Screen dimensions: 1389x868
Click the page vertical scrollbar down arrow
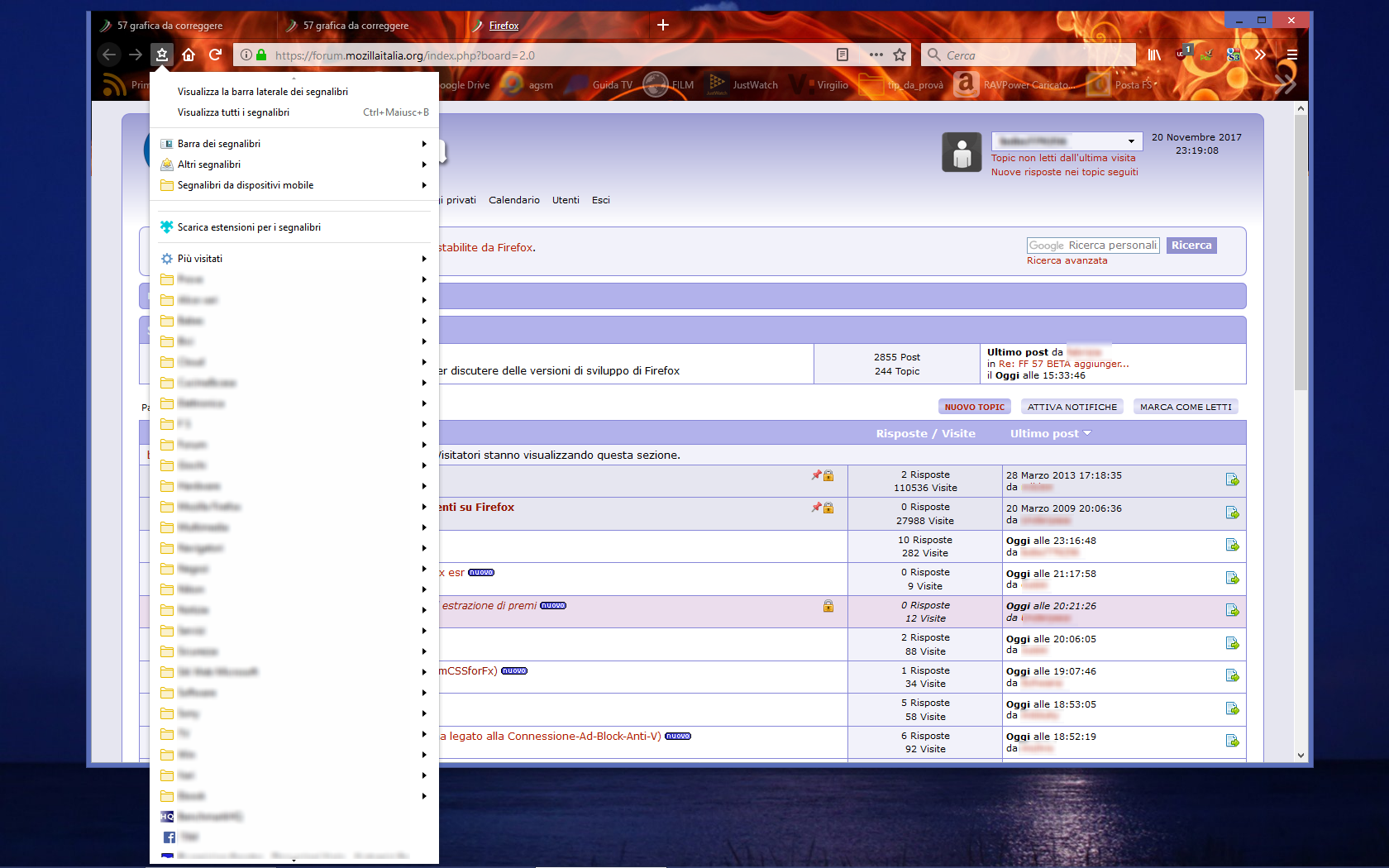point(1301,755)
